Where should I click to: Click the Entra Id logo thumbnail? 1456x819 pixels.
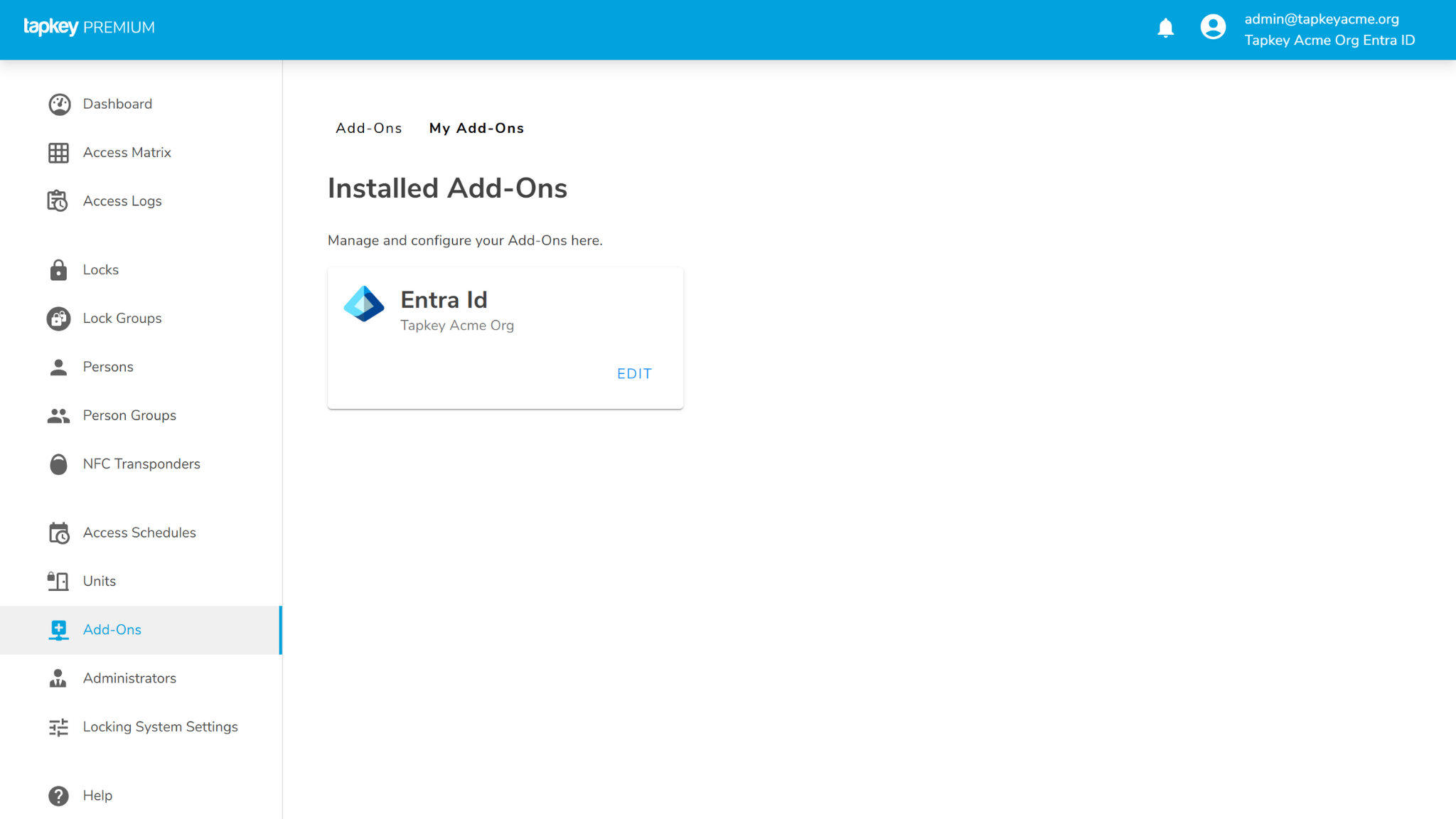(364, 304)
